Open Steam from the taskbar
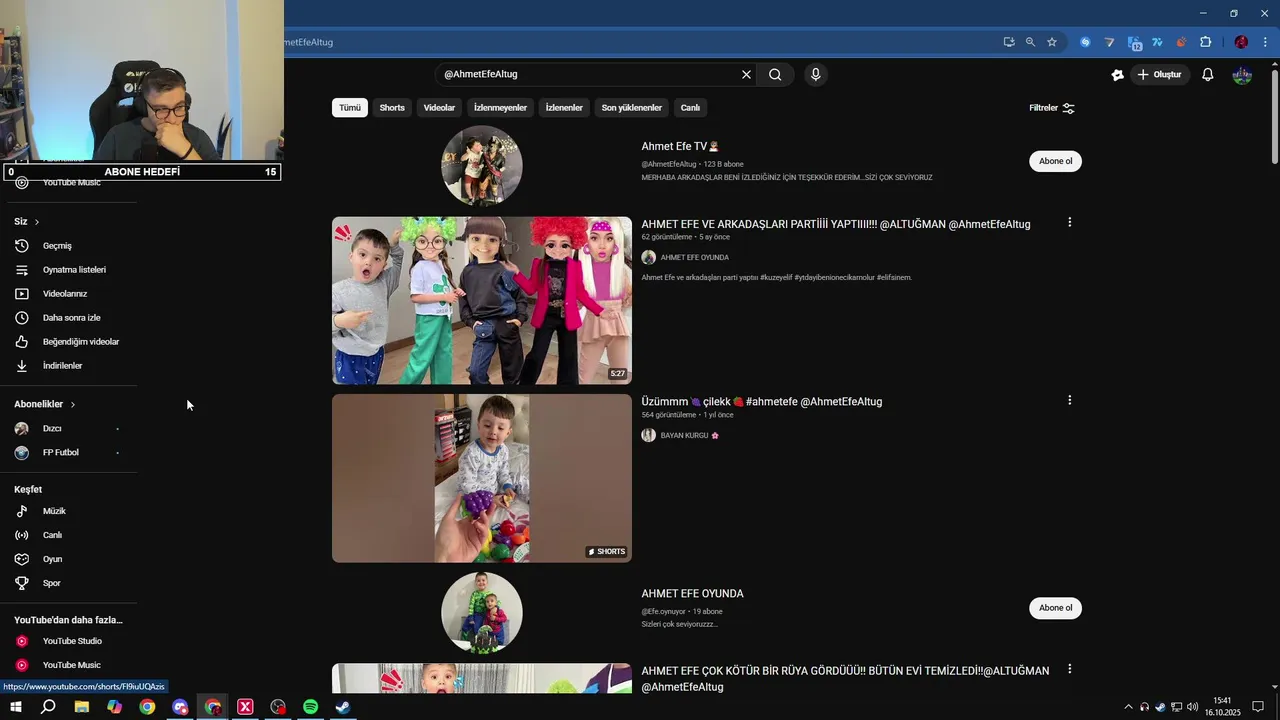 coord(343,707)
